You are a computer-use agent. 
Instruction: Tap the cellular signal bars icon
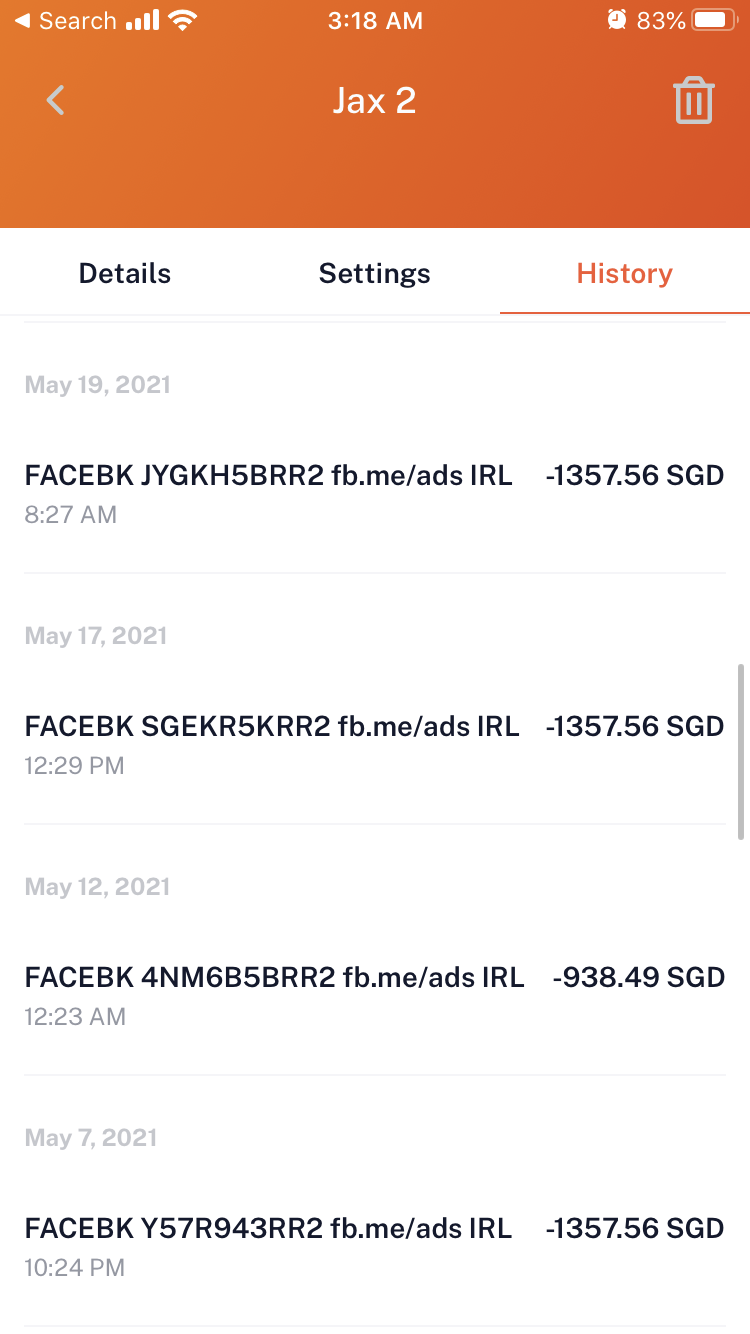144,21
